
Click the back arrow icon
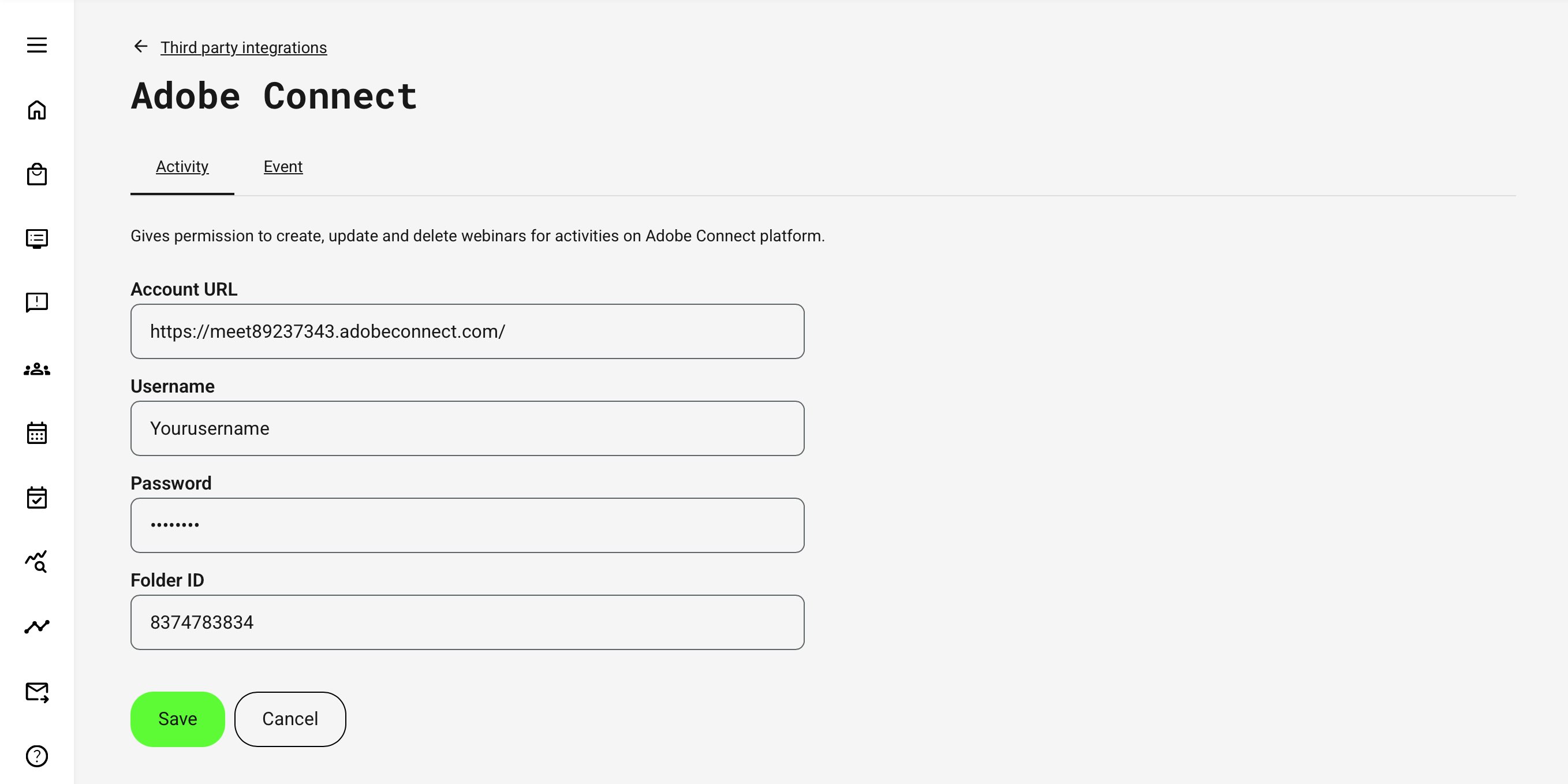coord(141,46)
